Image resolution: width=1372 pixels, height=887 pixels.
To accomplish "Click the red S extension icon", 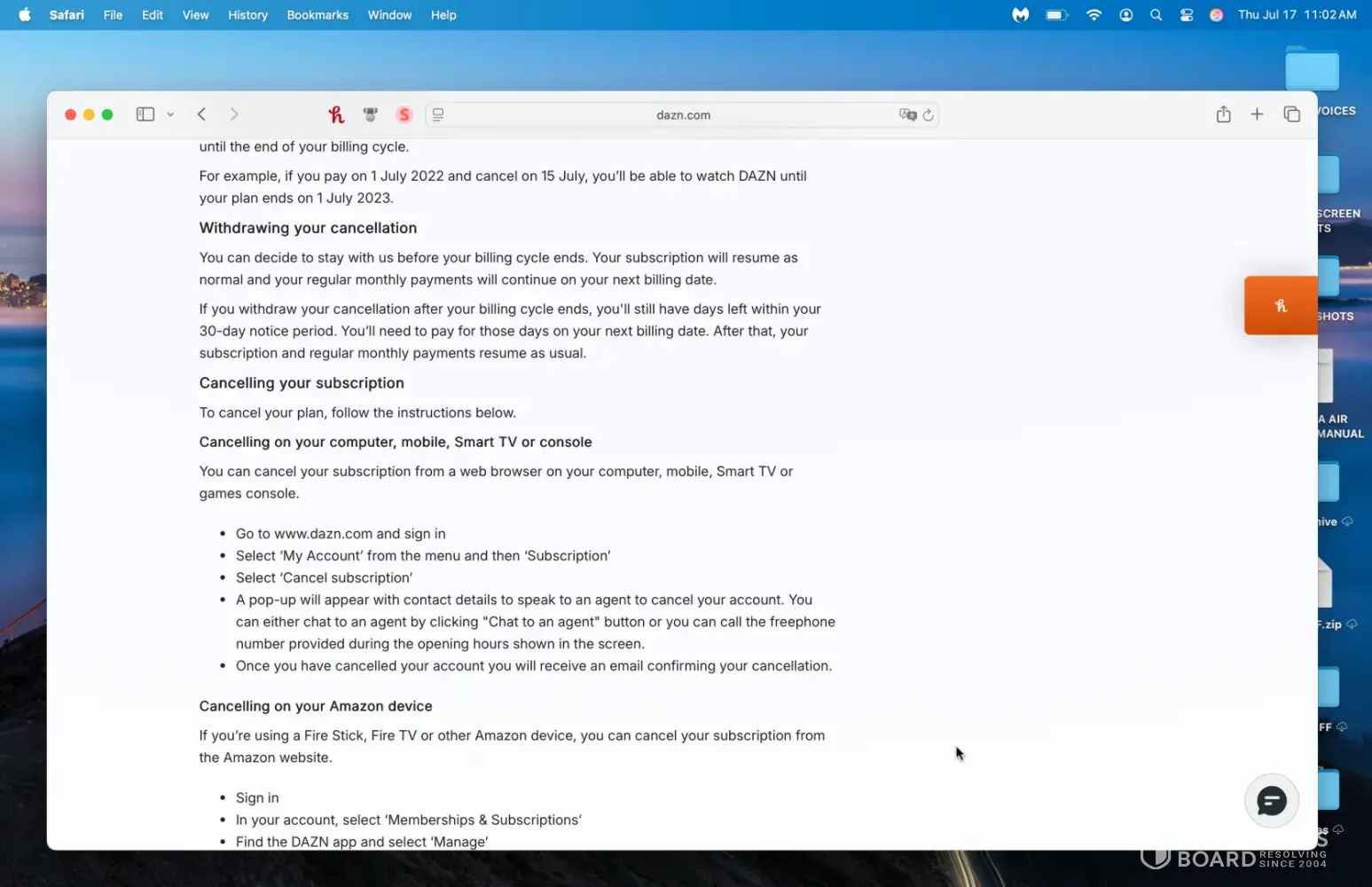I will coord(404,114).
